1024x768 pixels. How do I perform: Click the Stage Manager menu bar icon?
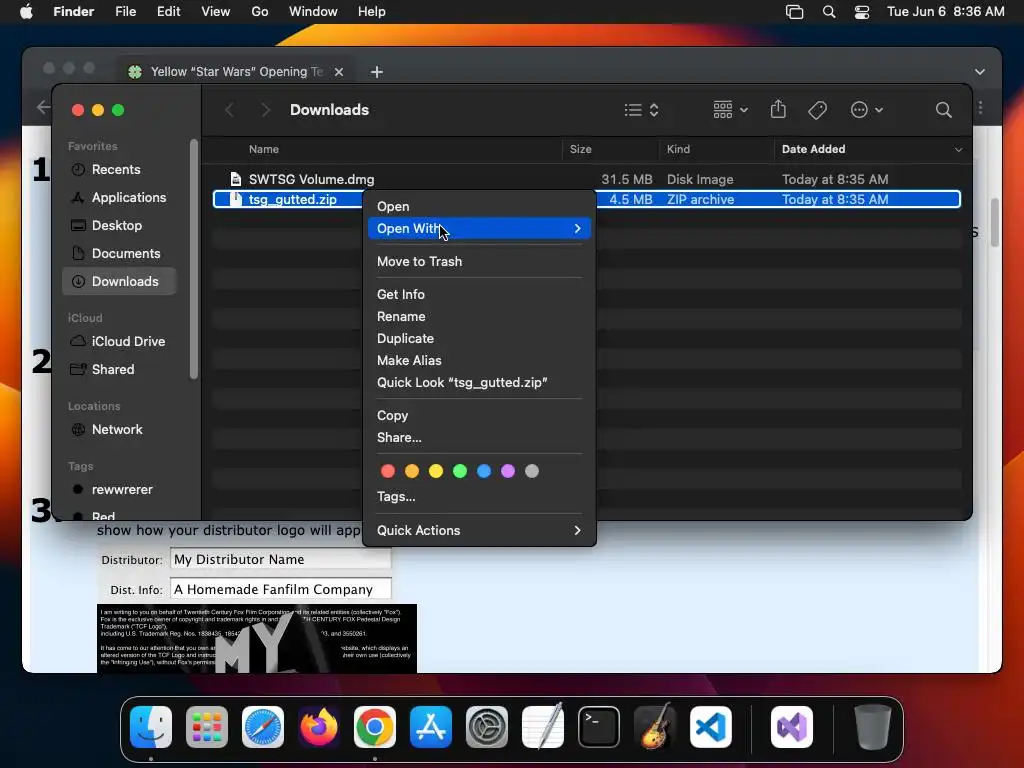click(794, 12)
